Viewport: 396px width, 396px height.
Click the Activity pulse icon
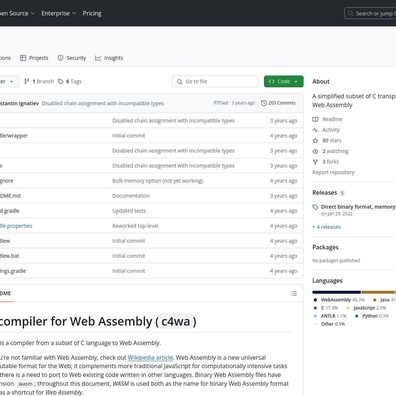pyautogui.click(x=315, y=130)
